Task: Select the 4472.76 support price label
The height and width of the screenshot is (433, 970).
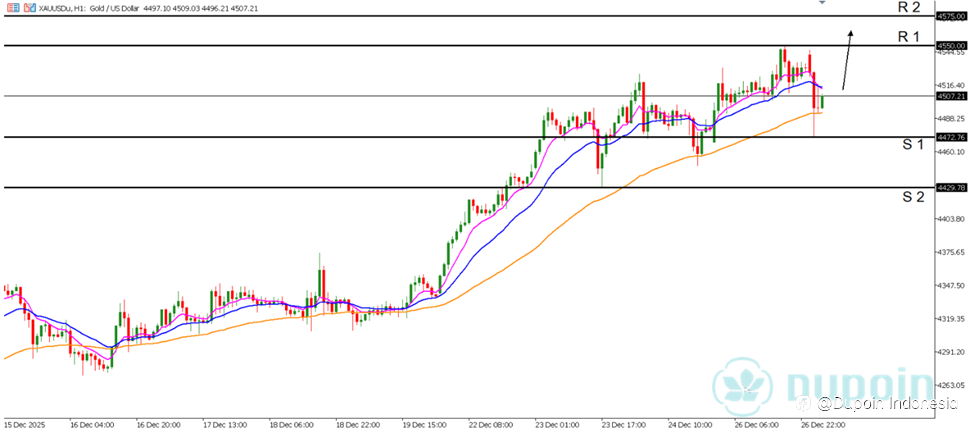Action: [952, 137]
